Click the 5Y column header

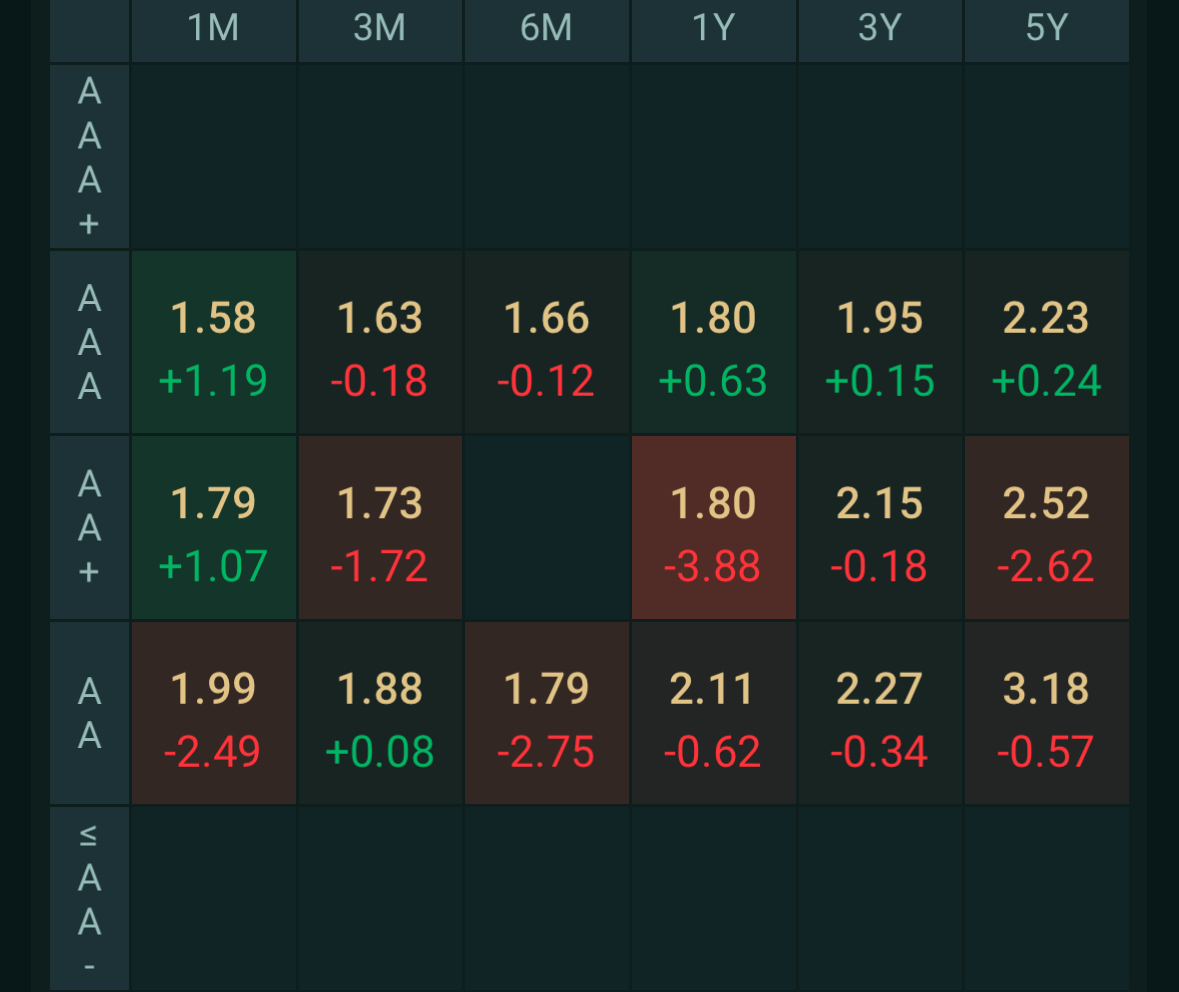[x=1046, y=29]
